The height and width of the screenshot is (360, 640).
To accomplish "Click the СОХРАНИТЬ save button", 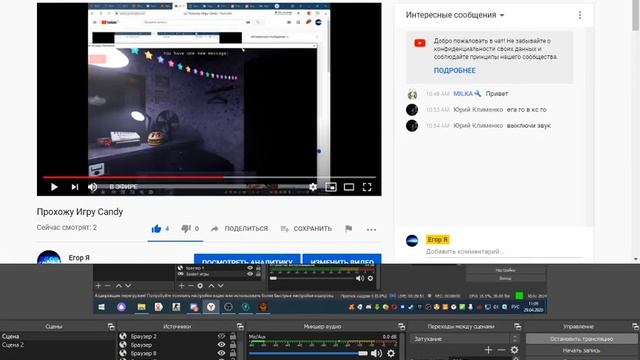I will (x=306, y=229).
